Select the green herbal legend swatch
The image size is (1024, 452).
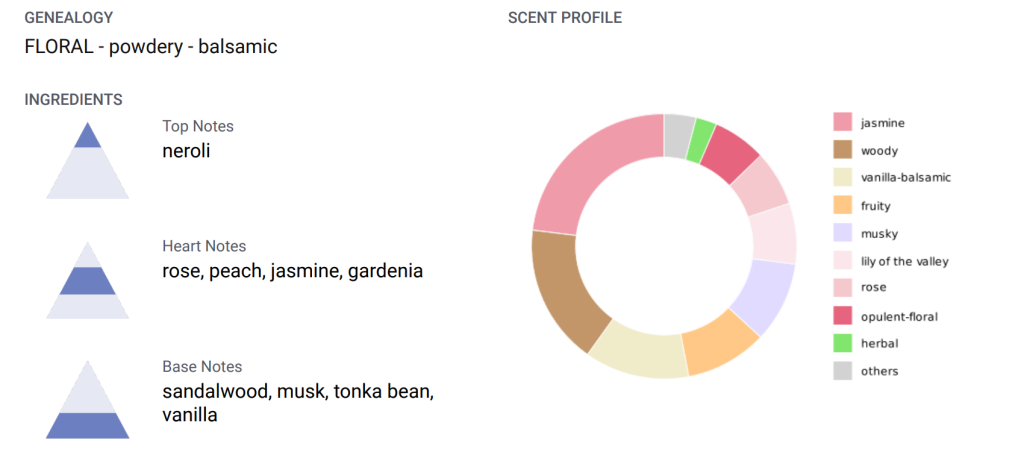[x=843, y=343]
